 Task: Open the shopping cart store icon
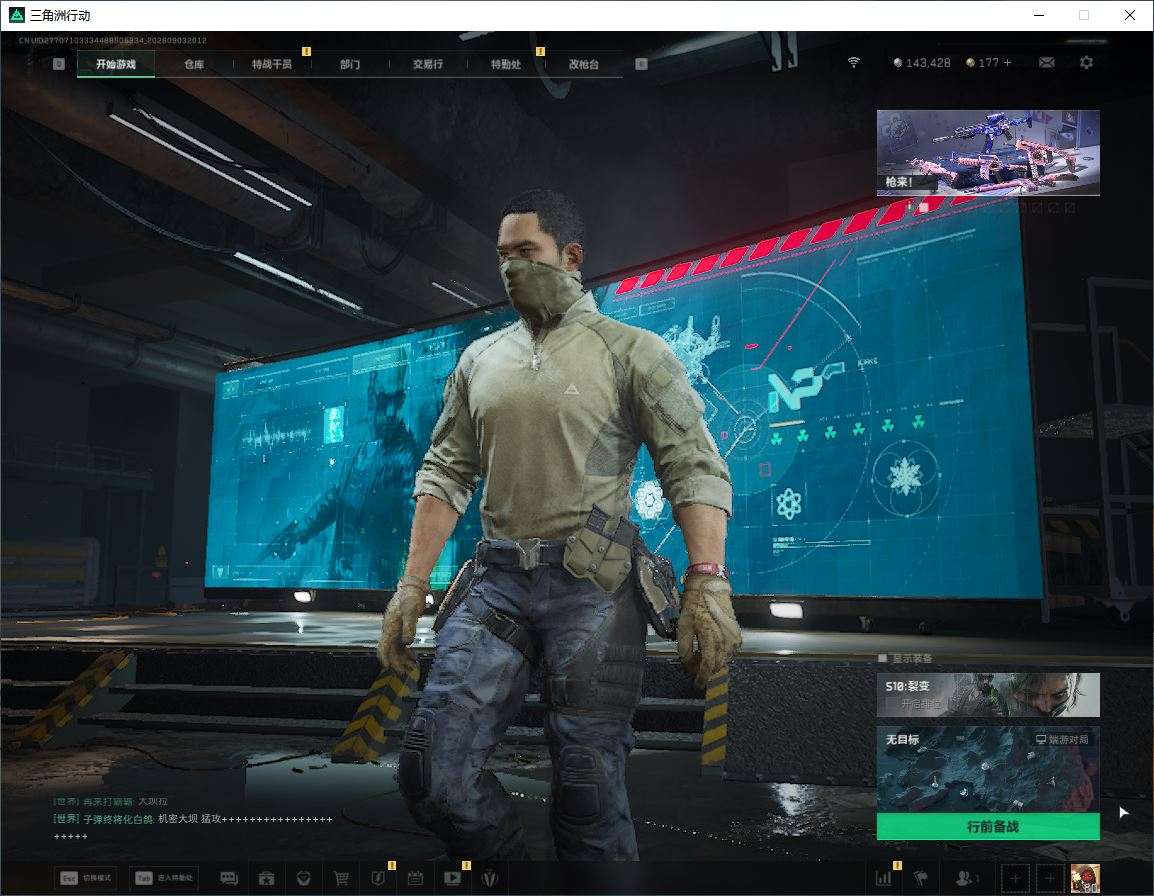click(x=341, y=878)
